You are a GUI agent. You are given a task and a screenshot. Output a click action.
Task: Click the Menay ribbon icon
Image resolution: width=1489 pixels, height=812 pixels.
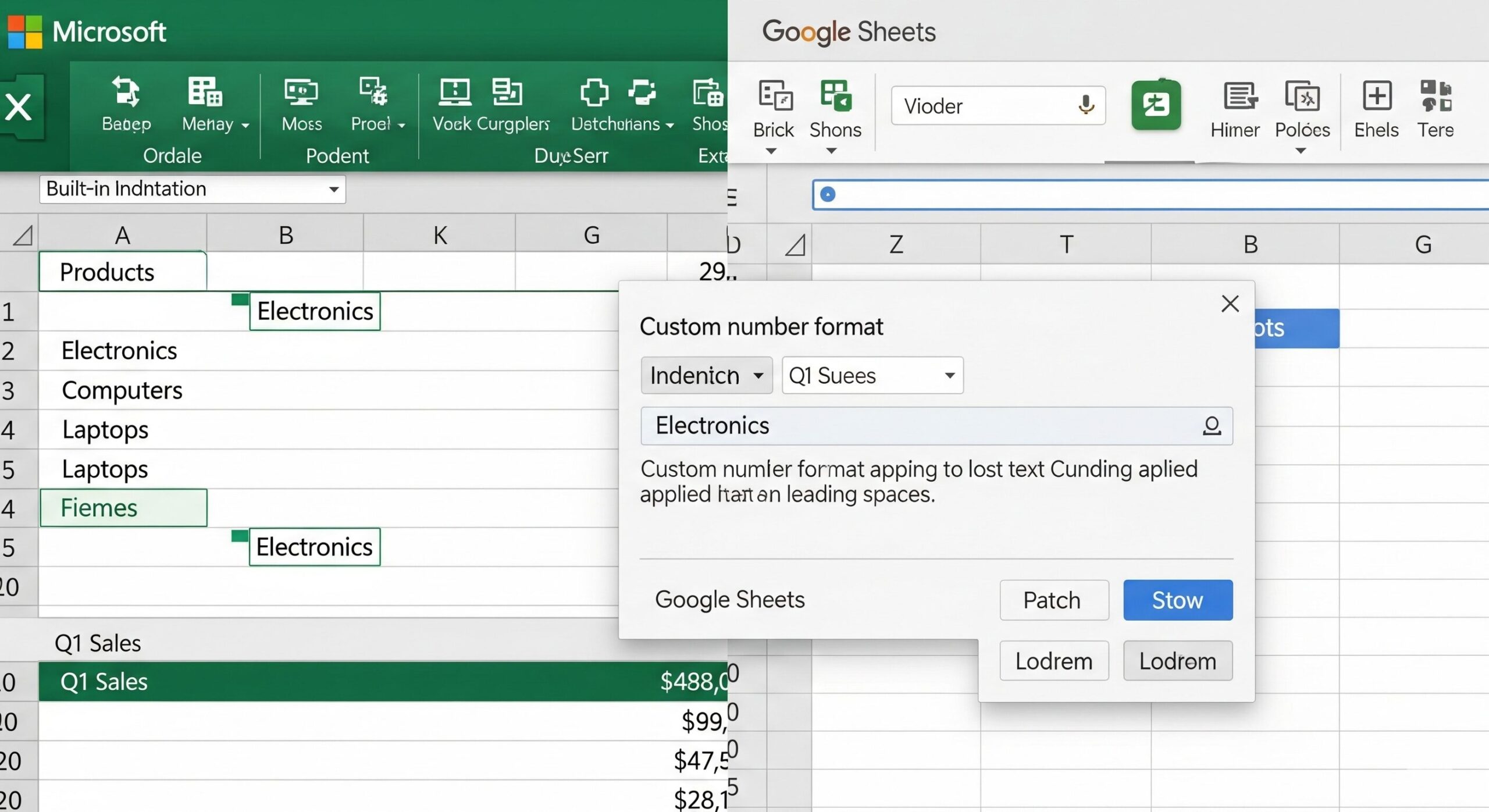click(205, 92)
